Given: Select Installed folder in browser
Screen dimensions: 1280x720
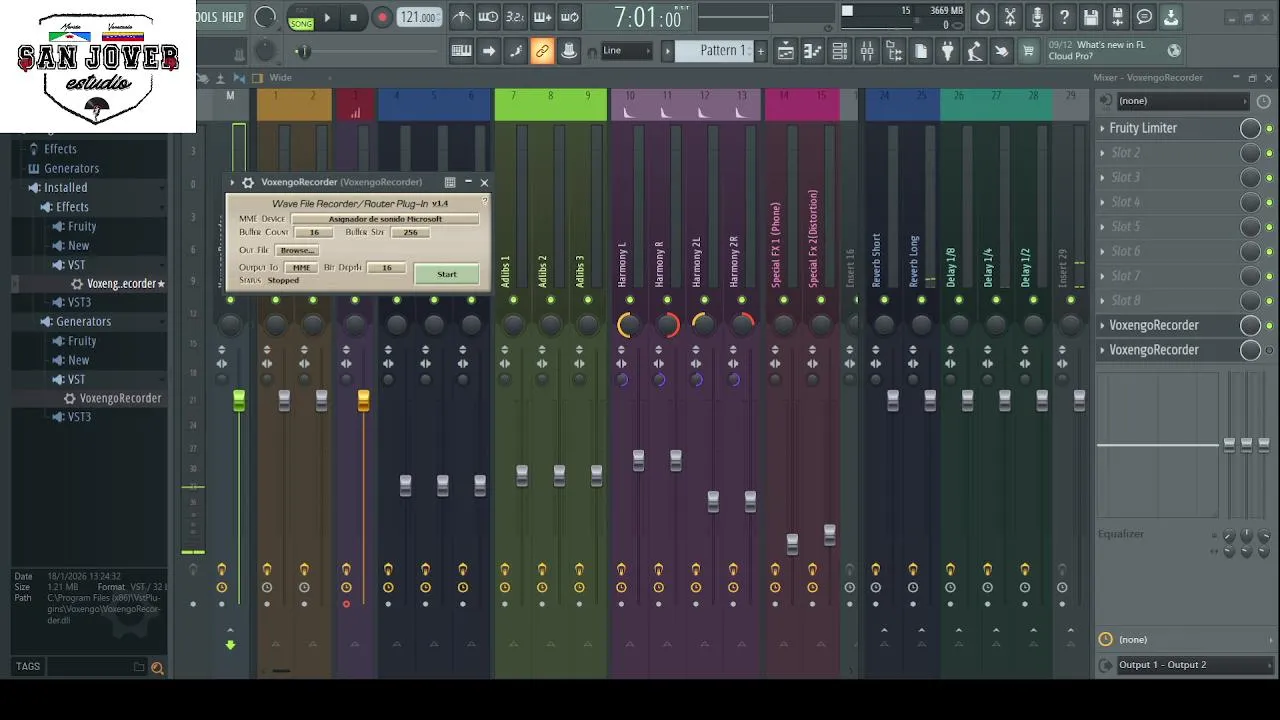Looking at the screenshot, I should coord(65,187).
